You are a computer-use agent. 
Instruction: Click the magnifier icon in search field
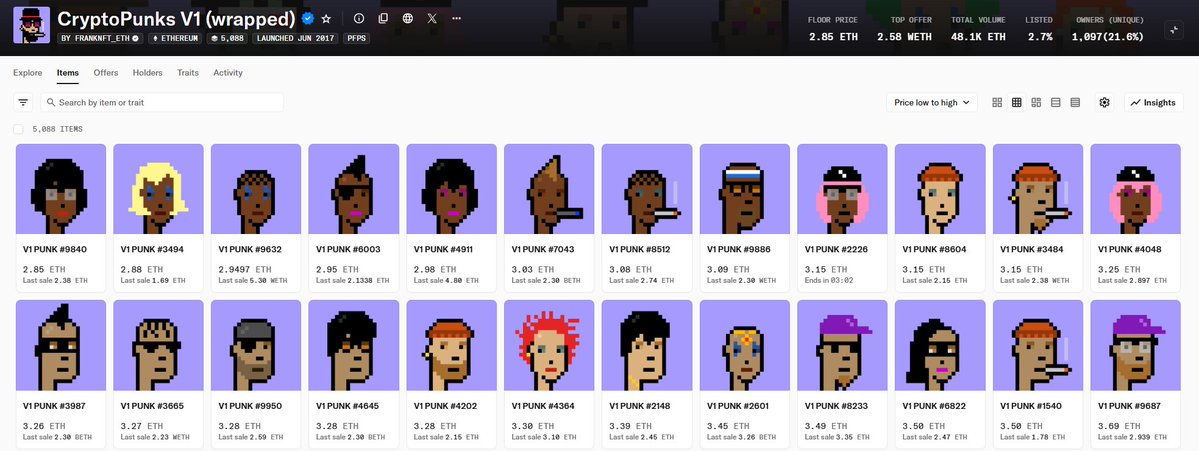[50, 102]
